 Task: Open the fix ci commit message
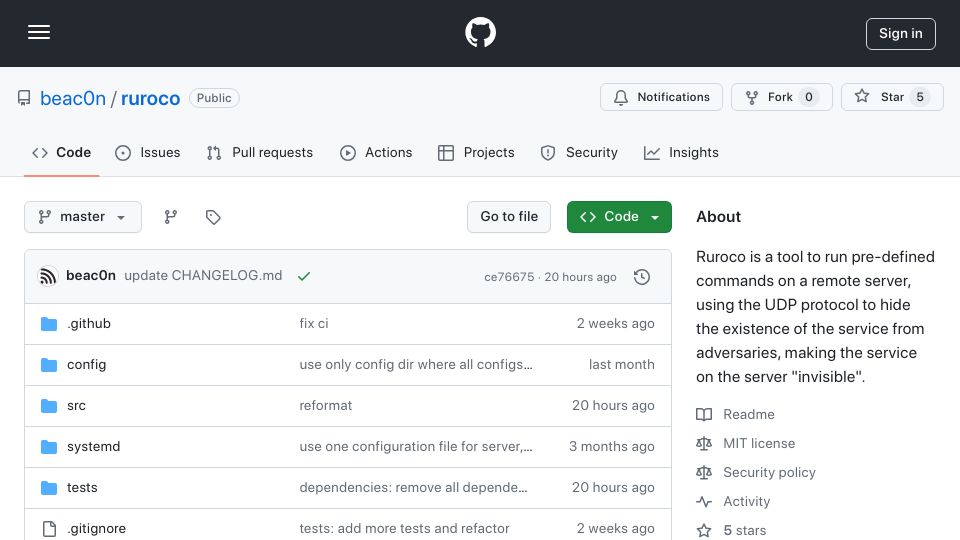(313, 323)
